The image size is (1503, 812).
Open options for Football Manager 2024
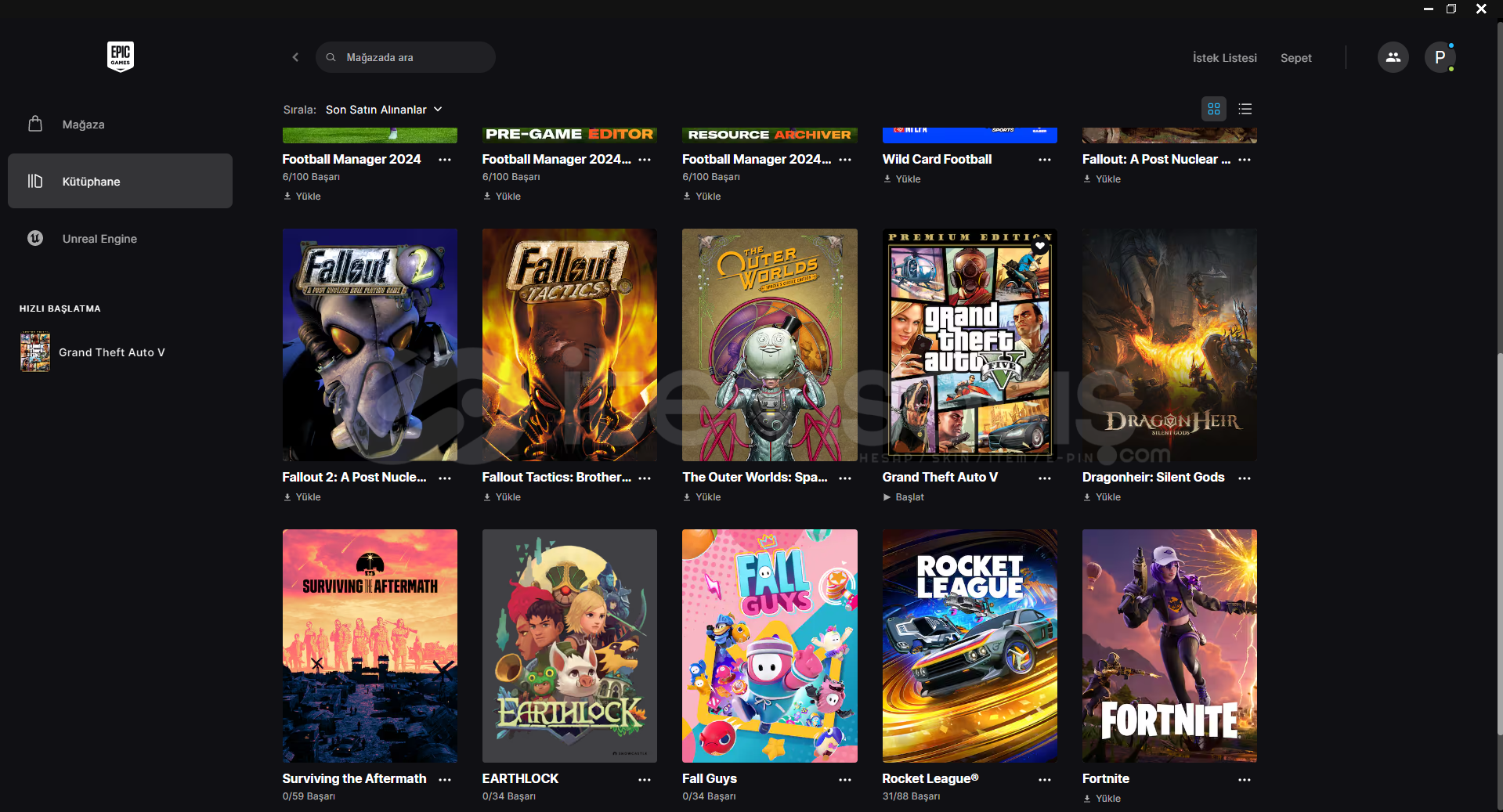click(445, 160)
